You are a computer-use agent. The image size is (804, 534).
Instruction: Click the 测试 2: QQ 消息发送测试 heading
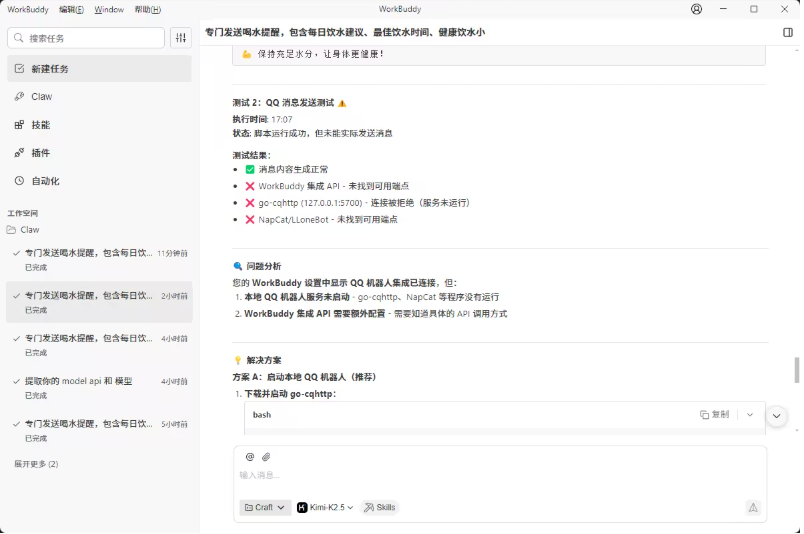[283, 103]
